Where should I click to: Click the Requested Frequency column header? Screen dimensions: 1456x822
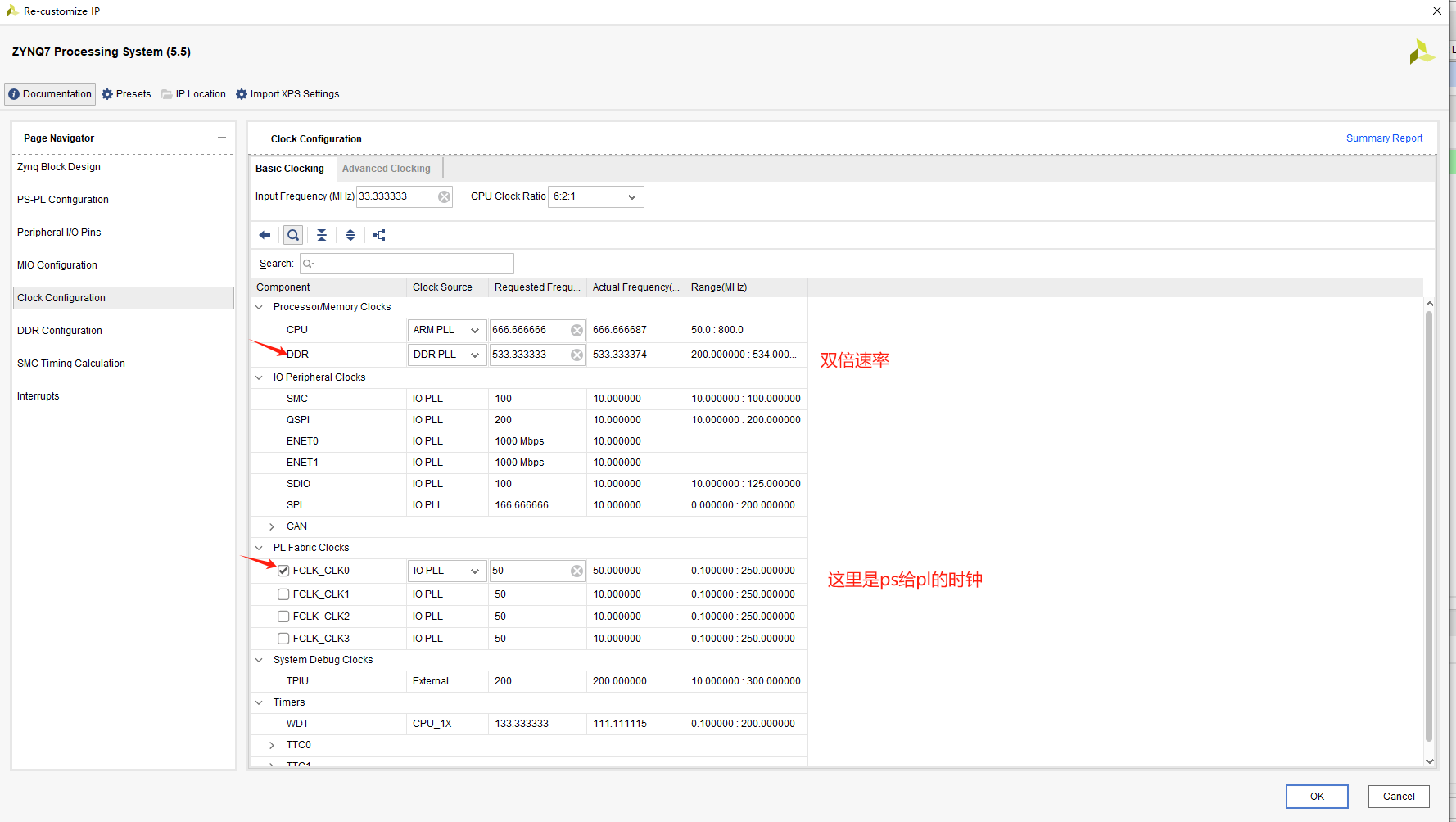click(x=538, y=287)
